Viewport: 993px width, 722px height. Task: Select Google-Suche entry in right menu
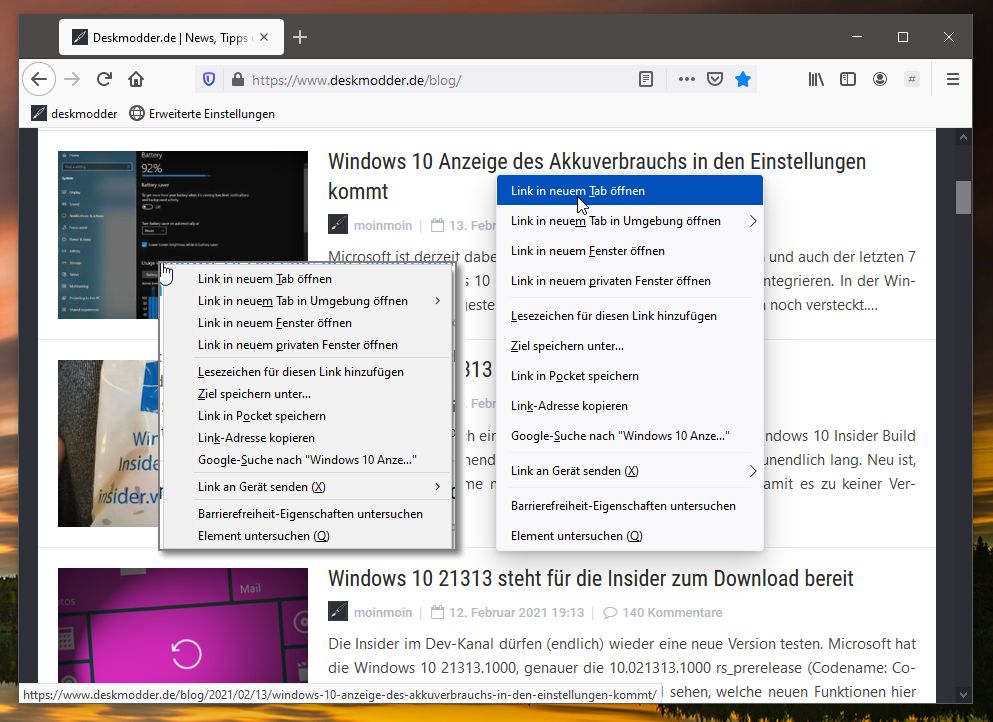point(630,436)
